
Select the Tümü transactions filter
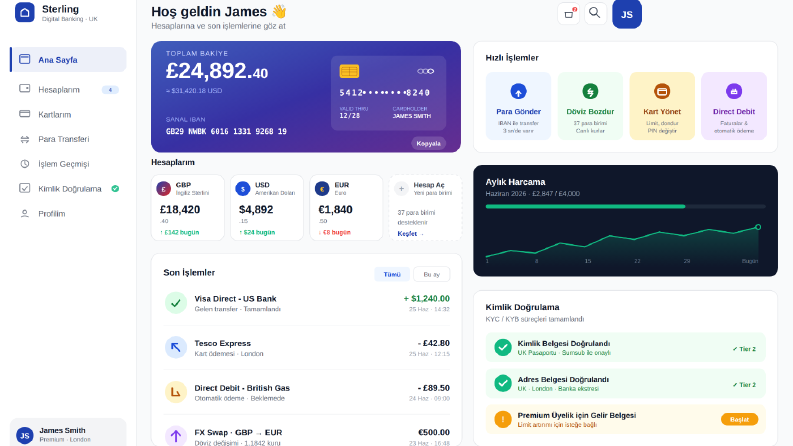[392, 274]
